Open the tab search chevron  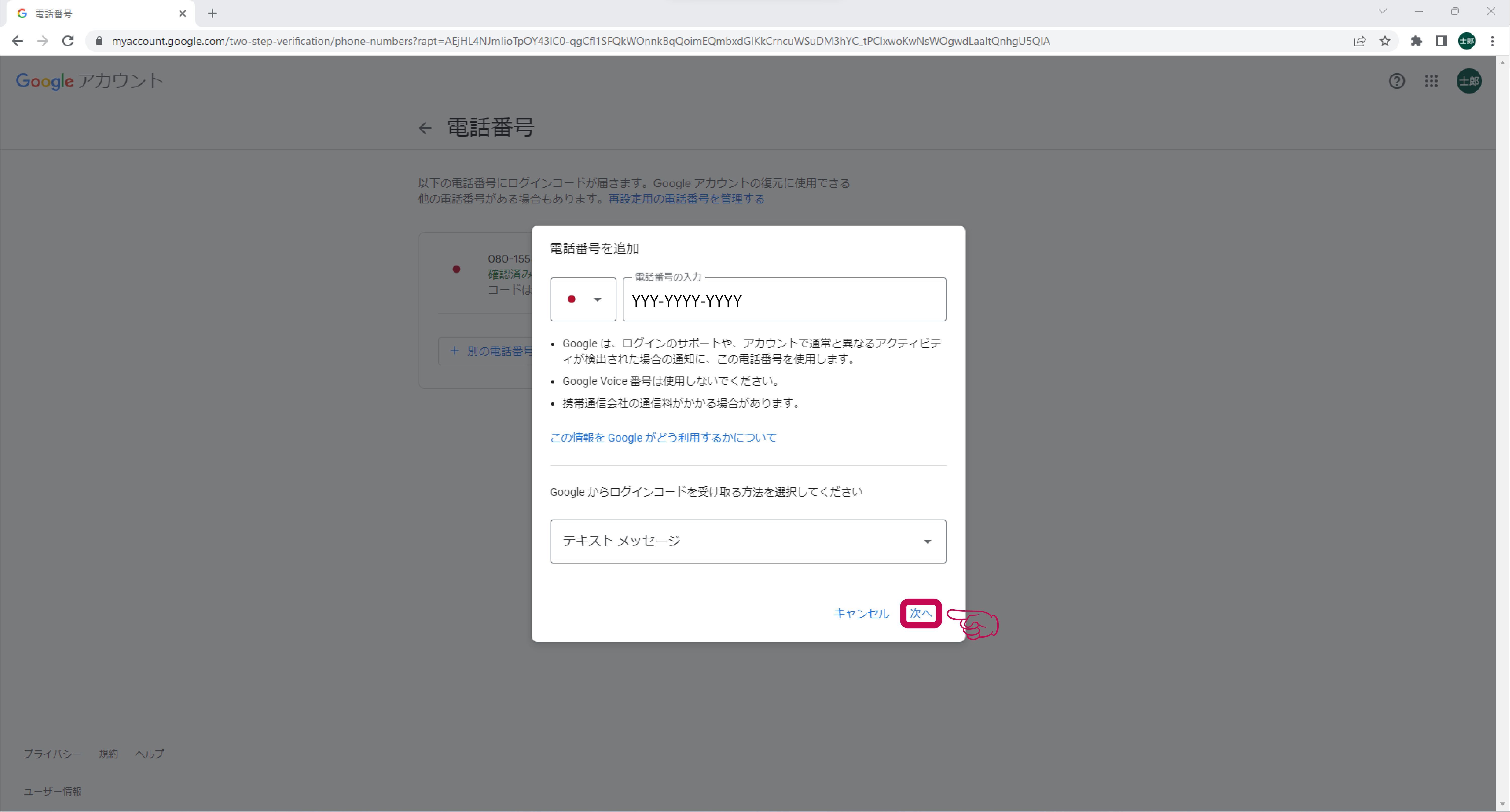pos(1382,11)
